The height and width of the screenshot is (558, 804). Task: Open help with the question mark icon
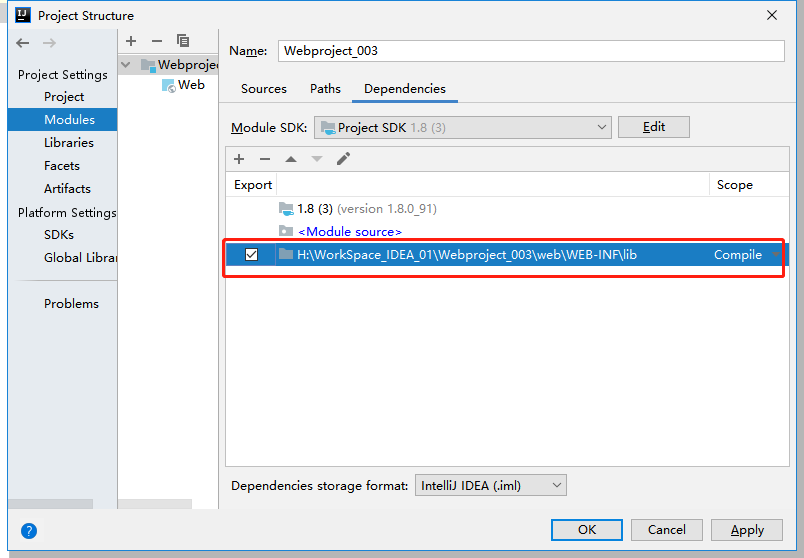coord(29,531)
